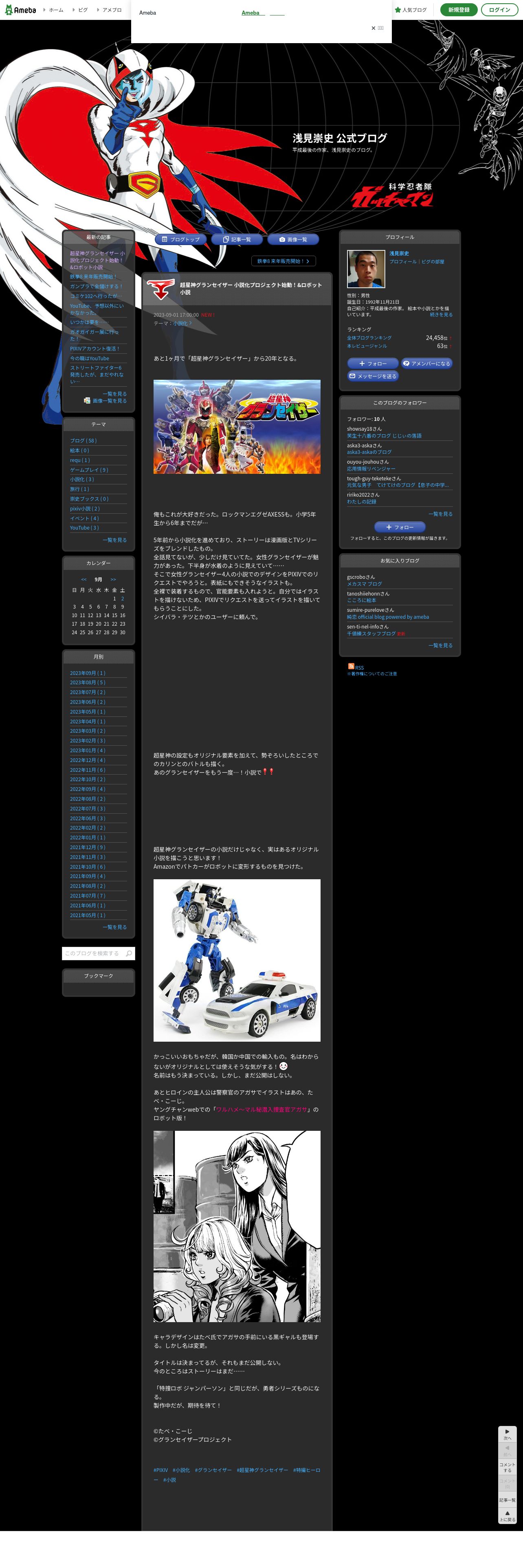This screenshot has width=523, height=1568.
Task: Click フォロー button under follower list
Action: tap(400, 527)
